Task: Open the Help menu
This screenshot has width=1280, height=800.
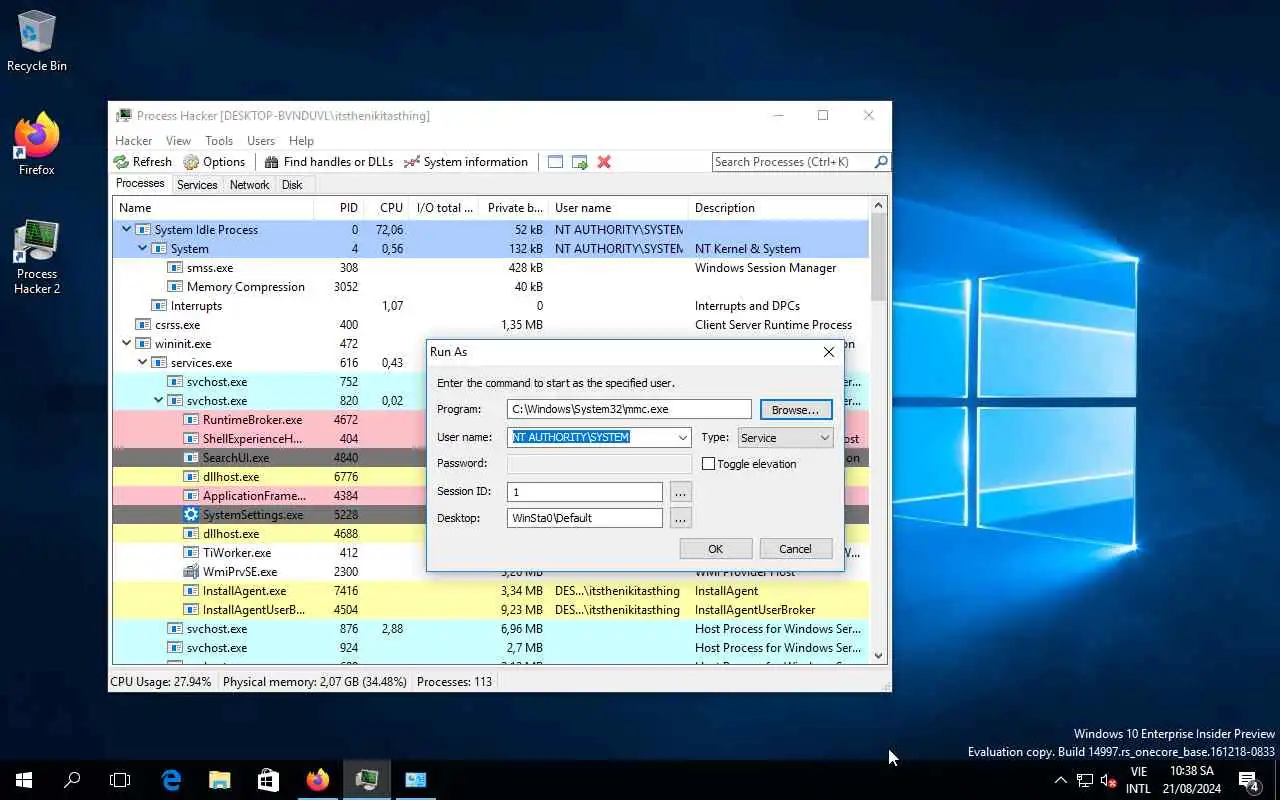Action: point(301,141)
